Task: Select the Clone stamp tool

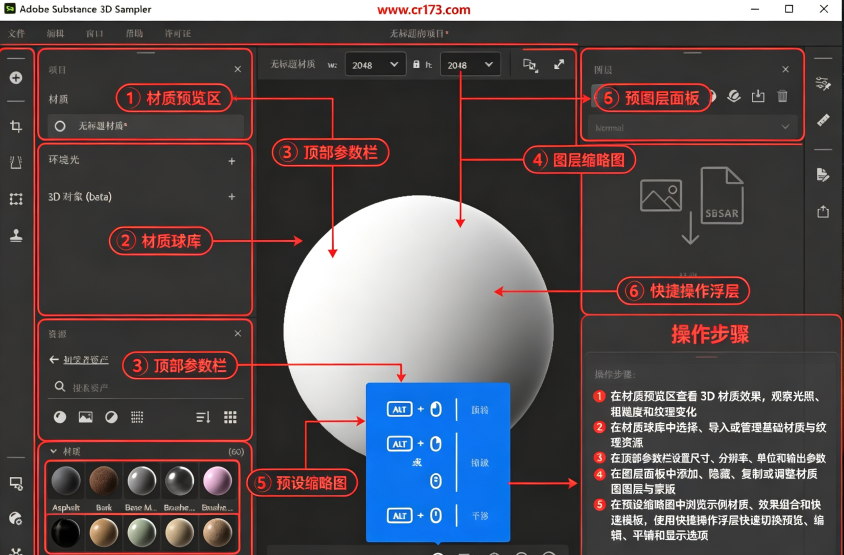Action: coord(16,235)
